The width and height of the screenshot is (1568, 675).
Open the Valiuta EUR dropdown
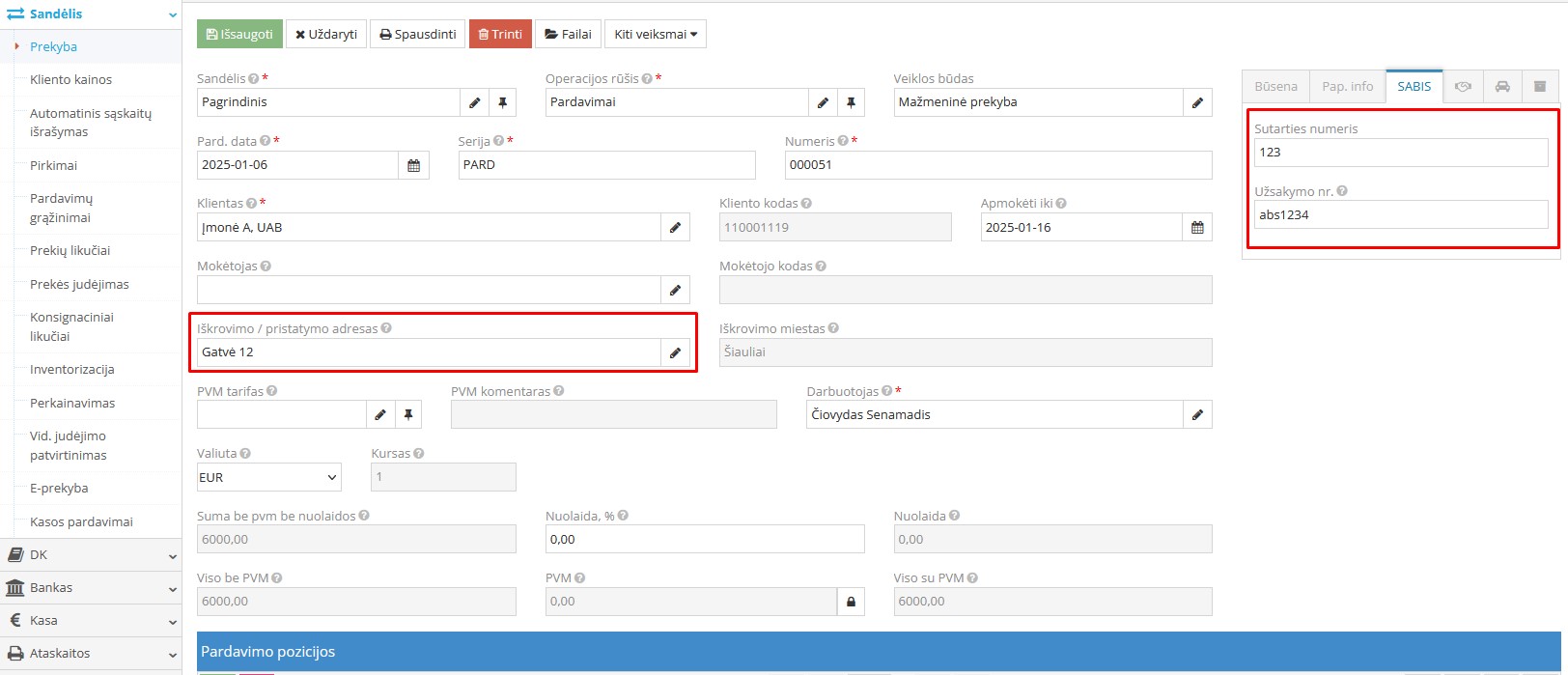point(269,477)
